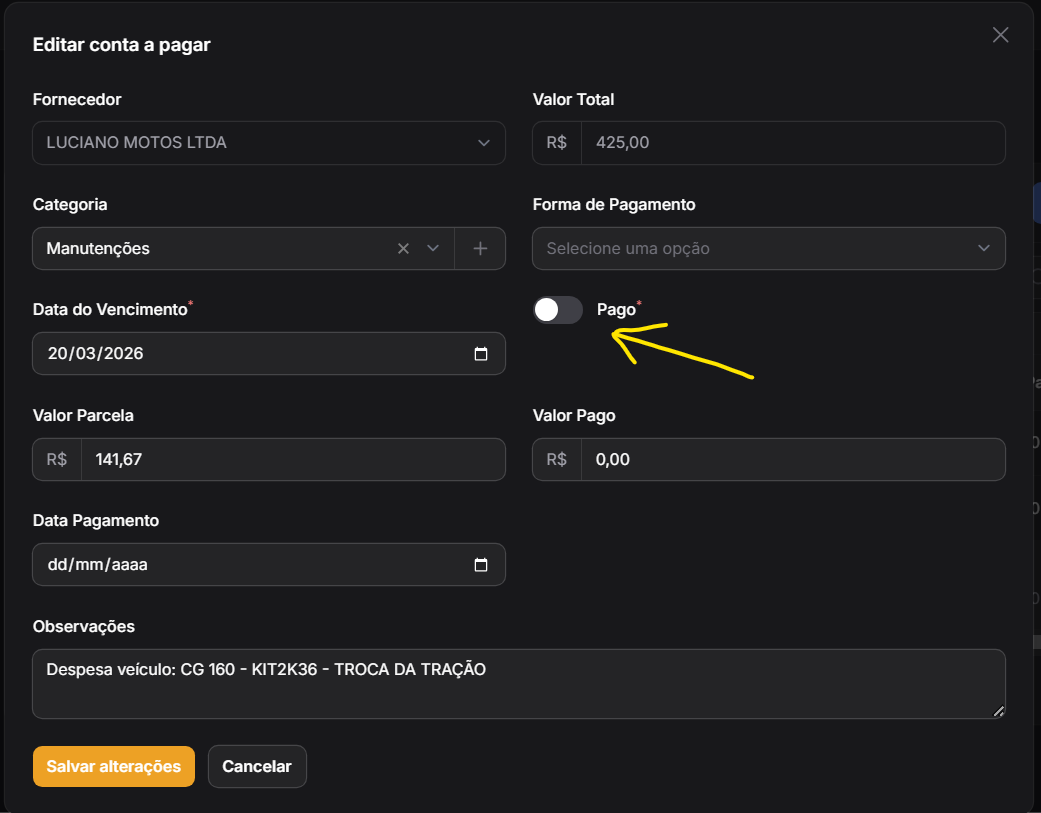Click Salvar alterações button
The width and height of the screenshot is (1041, 813).
114,767
